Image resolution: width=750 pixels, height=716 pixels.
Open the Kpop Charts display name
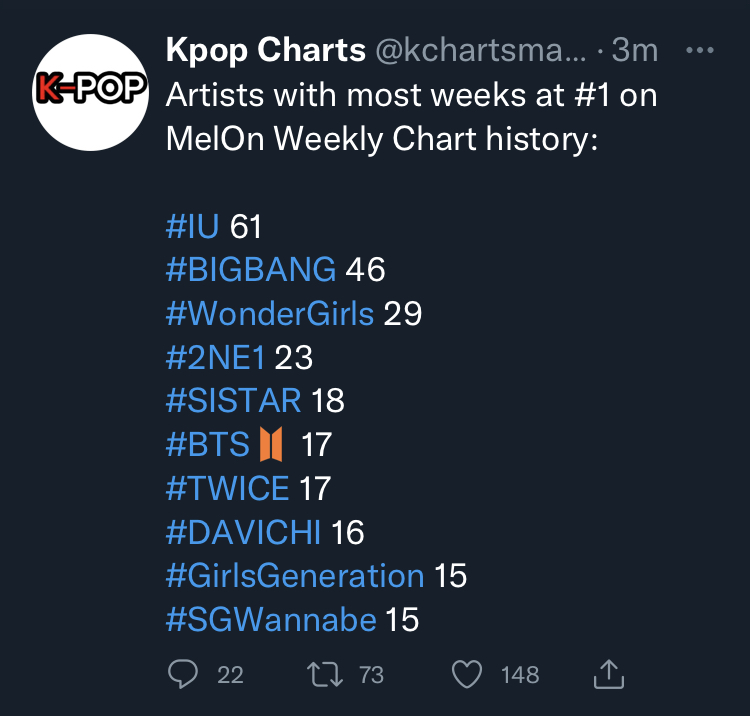265,51
